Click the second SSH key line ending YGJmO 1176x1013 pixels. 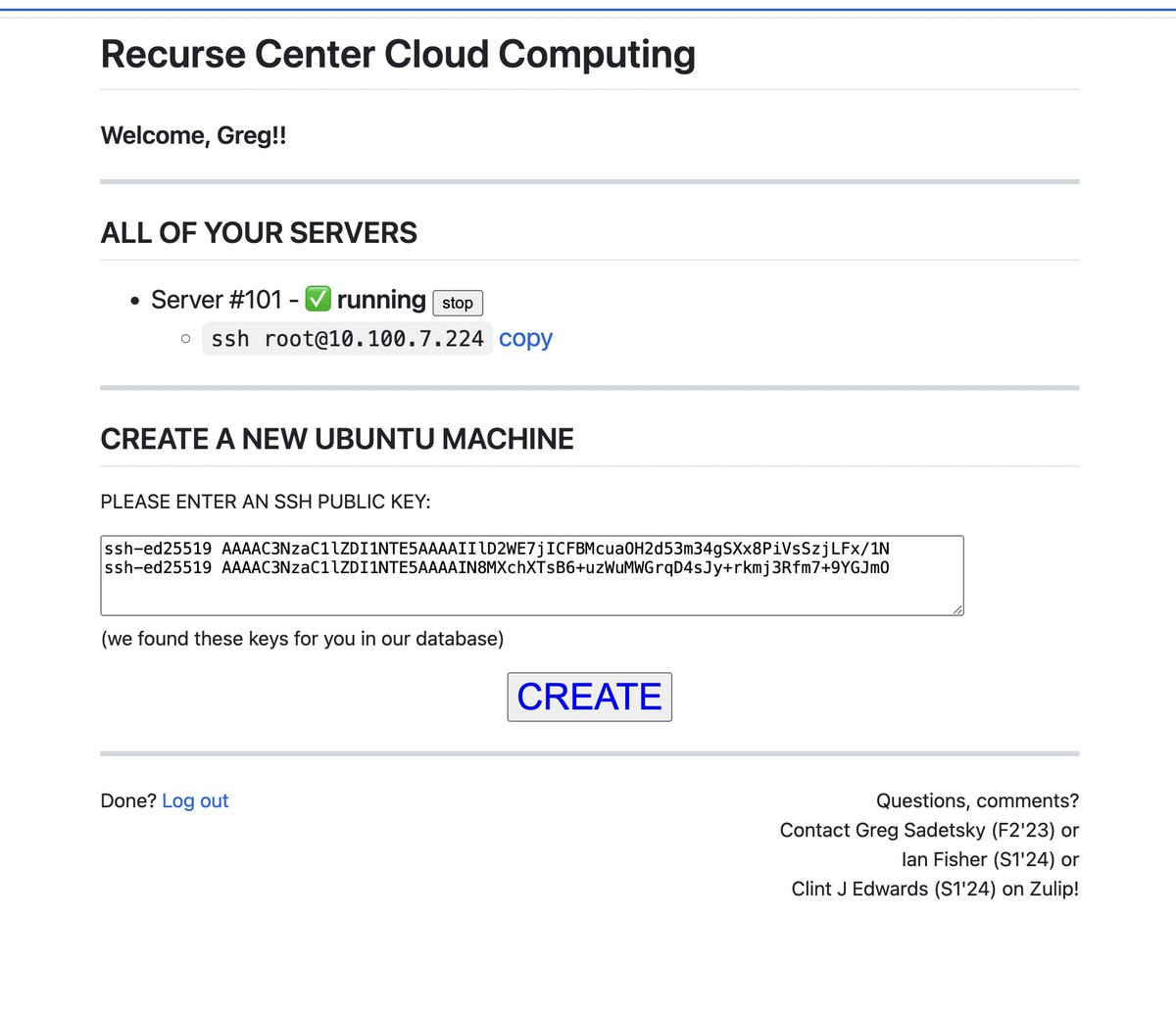[x=497, y=567]
